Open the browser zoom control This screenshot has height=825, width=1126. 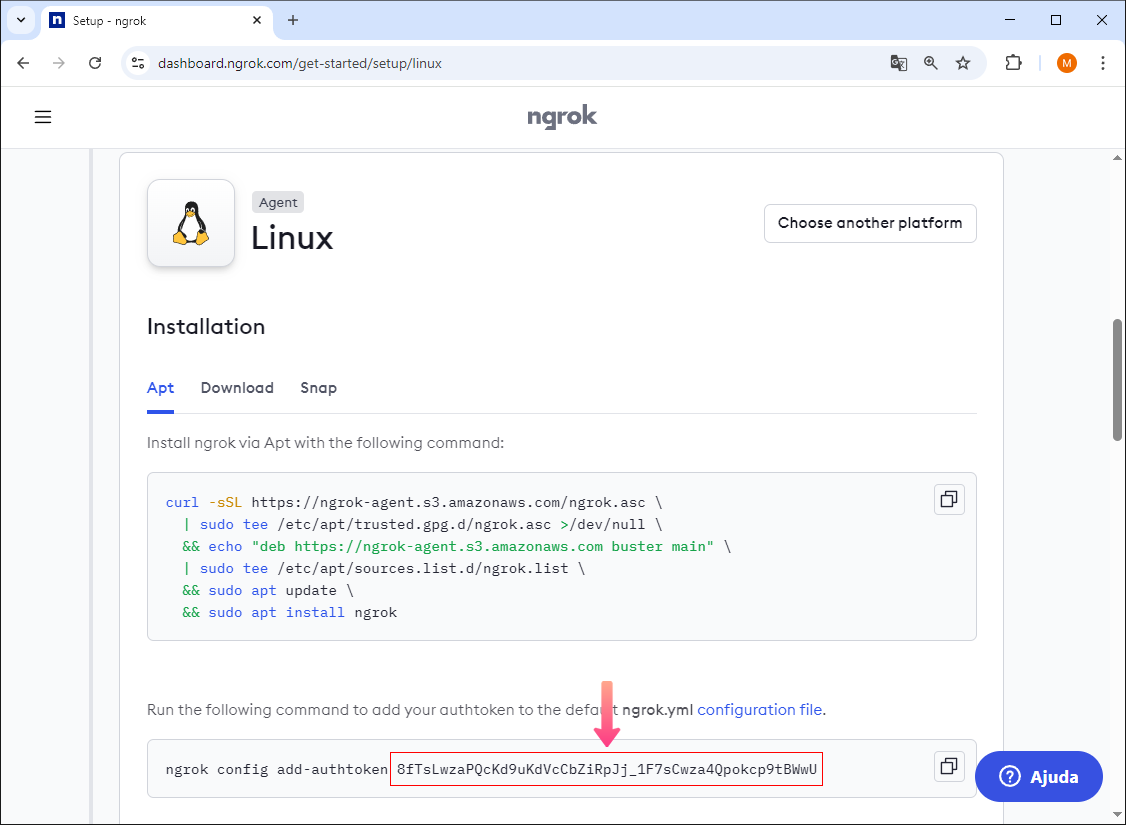(x=931, y=63)
